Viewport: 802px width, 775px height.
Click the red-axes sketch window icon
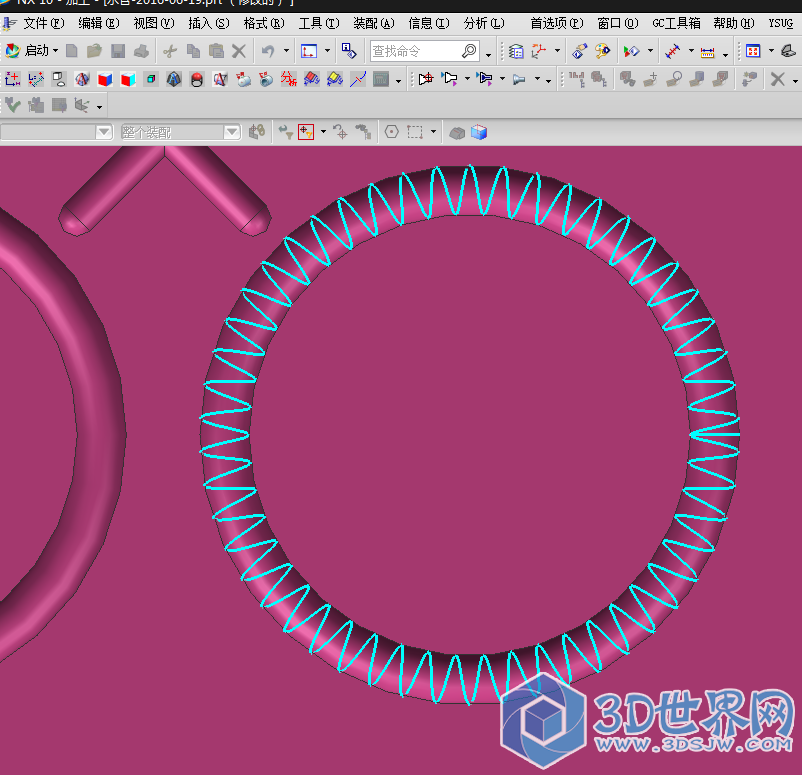tap(309, 51)
